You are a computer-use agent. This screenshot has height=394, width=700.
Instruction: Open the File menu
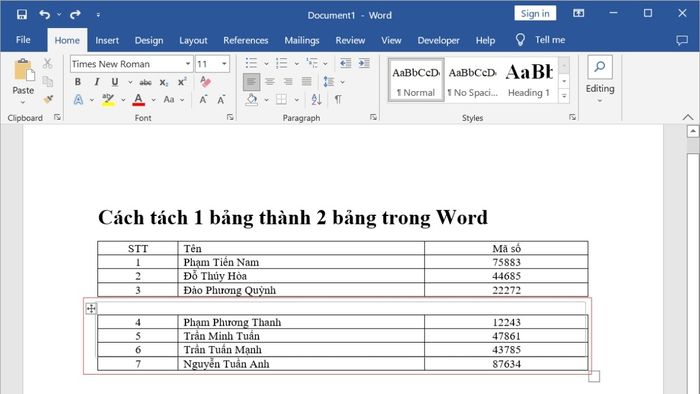(x=23, y=40)
